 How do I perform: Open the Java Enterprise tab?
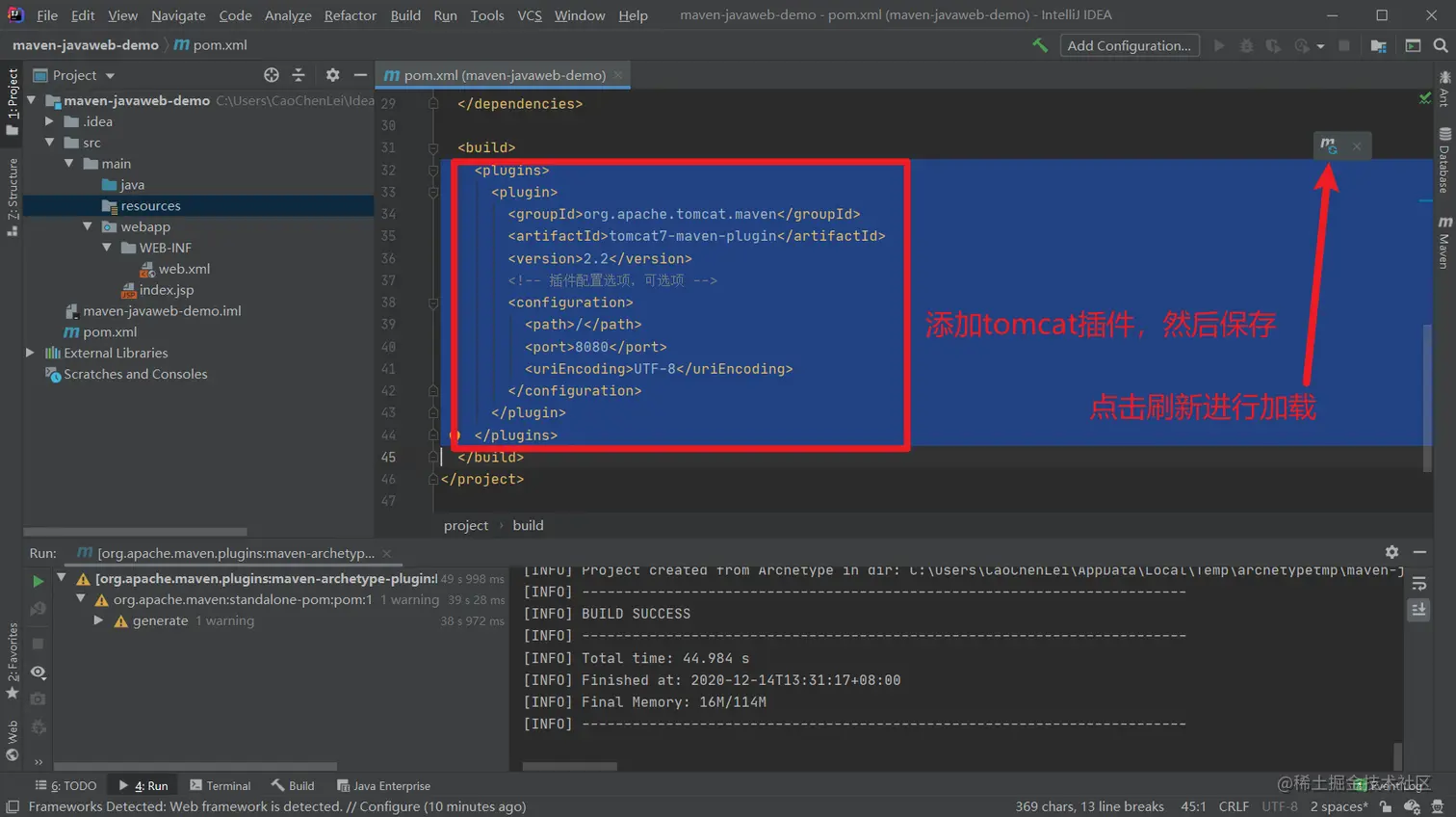[x=383, y=785]
